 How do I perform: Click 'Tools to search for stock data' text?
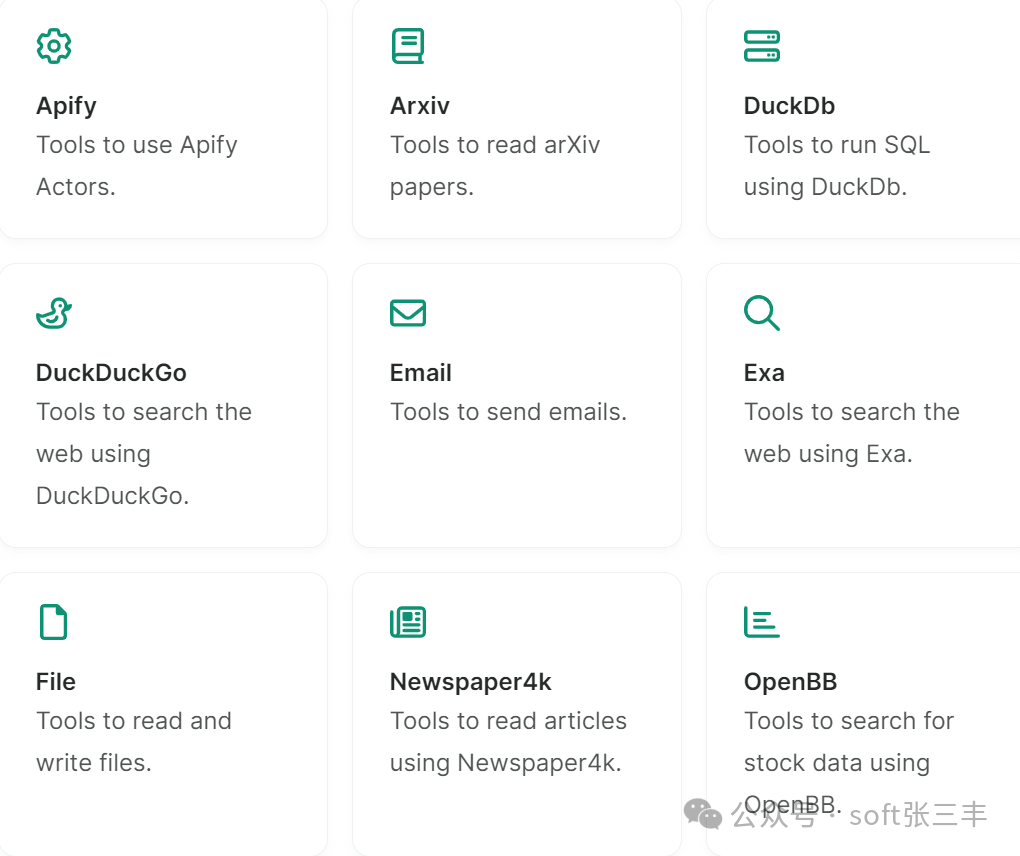[x=849, y=742]
